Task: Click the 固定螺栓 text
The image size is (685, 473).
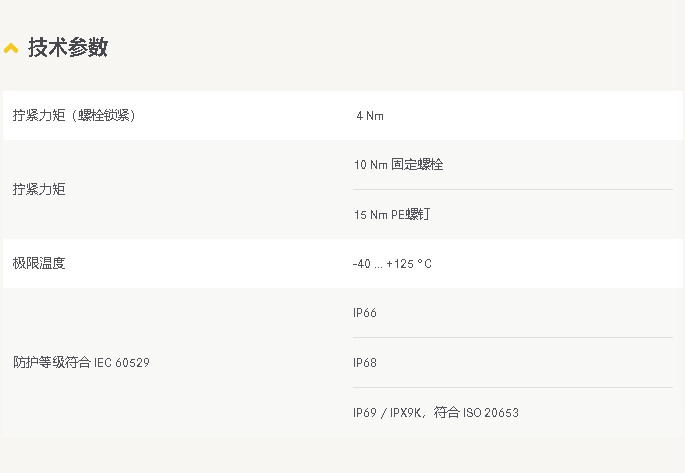Action: point(417,165)
